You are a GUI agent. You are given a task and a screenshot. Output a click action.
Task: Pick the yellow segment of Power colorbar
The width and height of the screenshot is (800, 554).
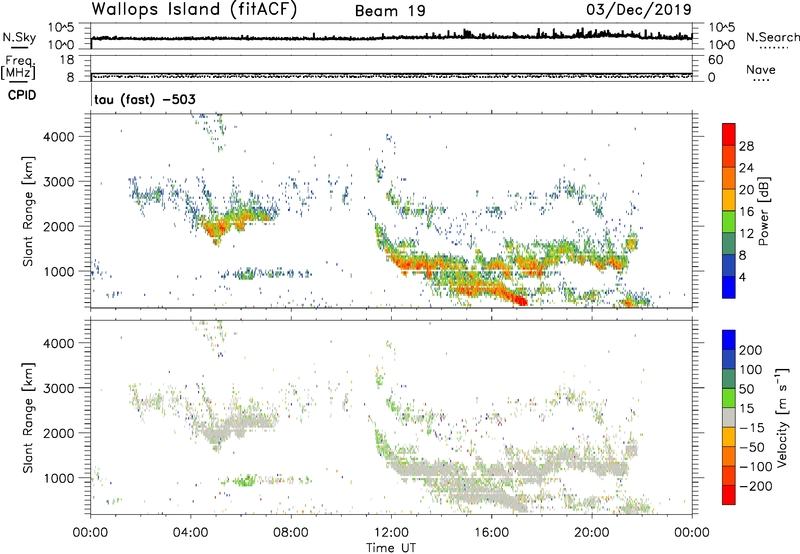click(x=729, y=200)
